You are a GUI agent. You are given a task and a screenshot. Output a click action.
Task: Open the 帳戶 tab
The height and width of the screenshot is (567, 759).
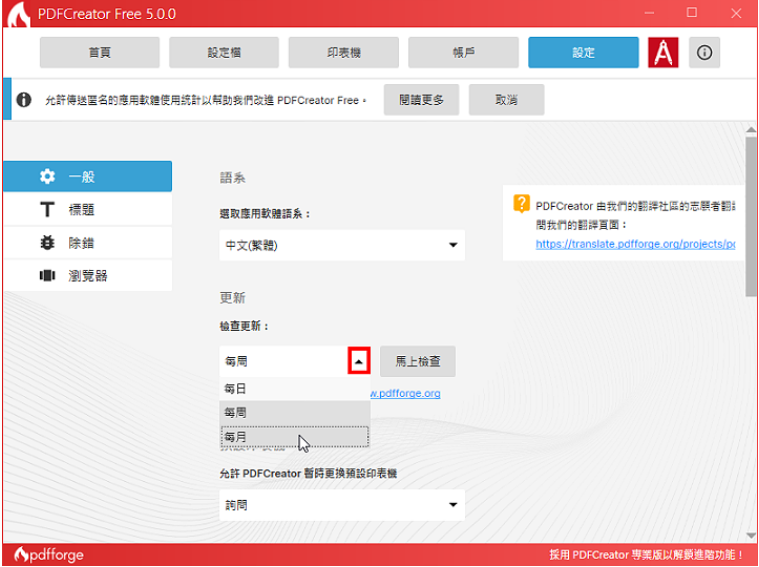(463, 52)
